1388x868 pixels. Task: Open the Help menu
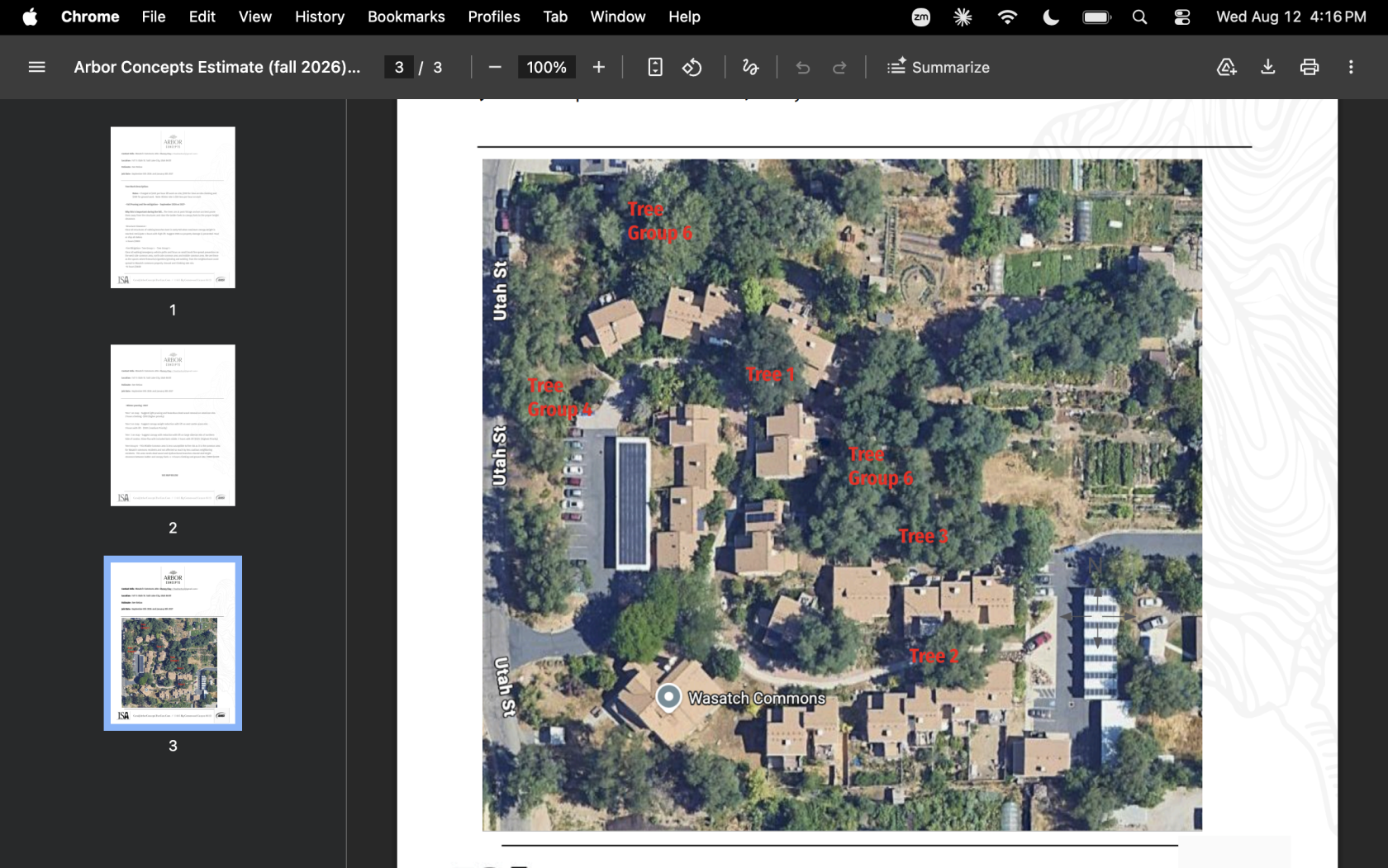684,17
